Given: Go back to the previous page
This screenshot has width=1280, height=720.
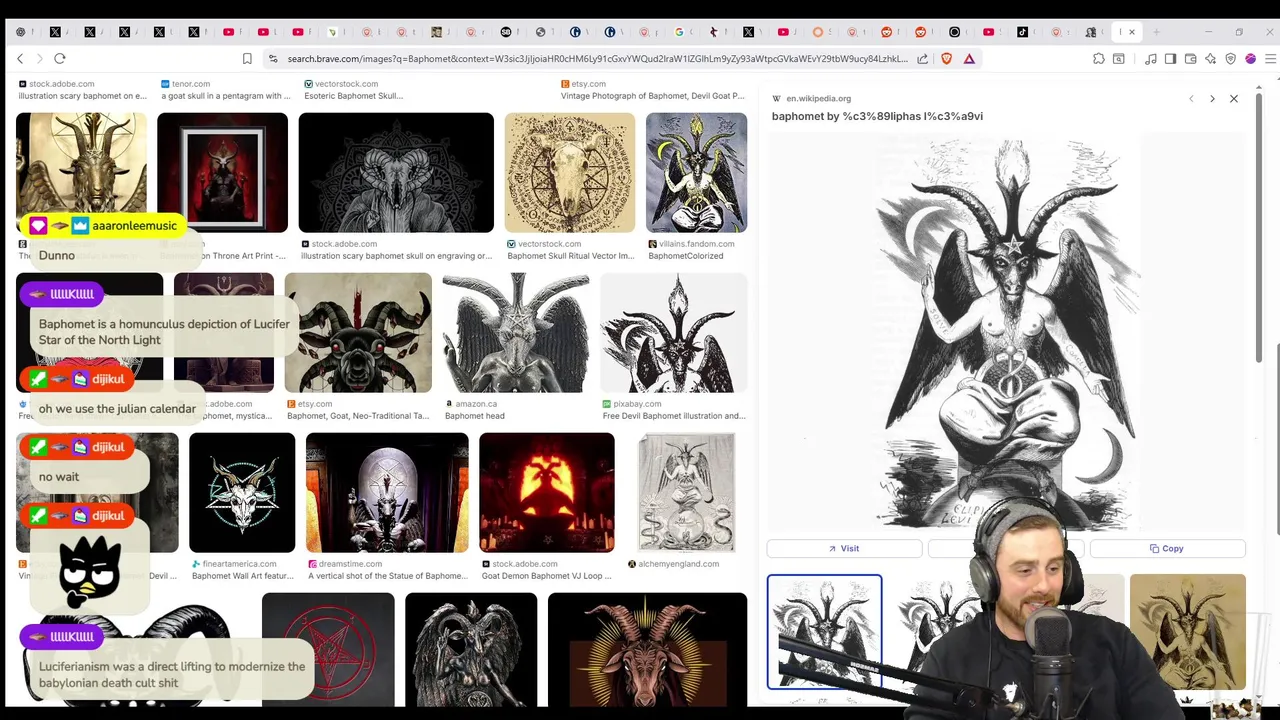Looking at the screenshot, I should pyautogui.click(x=20, y=59).
